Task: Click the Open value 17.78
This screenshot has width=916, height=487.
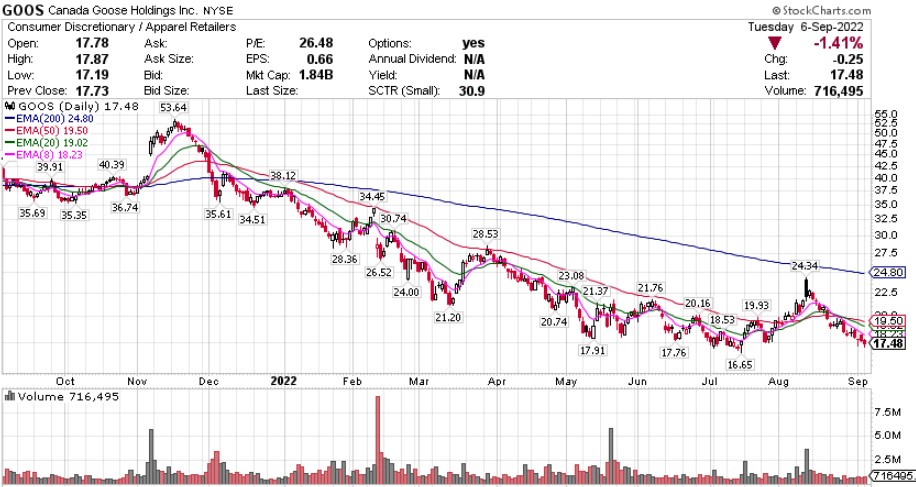Action: point(92,43)
